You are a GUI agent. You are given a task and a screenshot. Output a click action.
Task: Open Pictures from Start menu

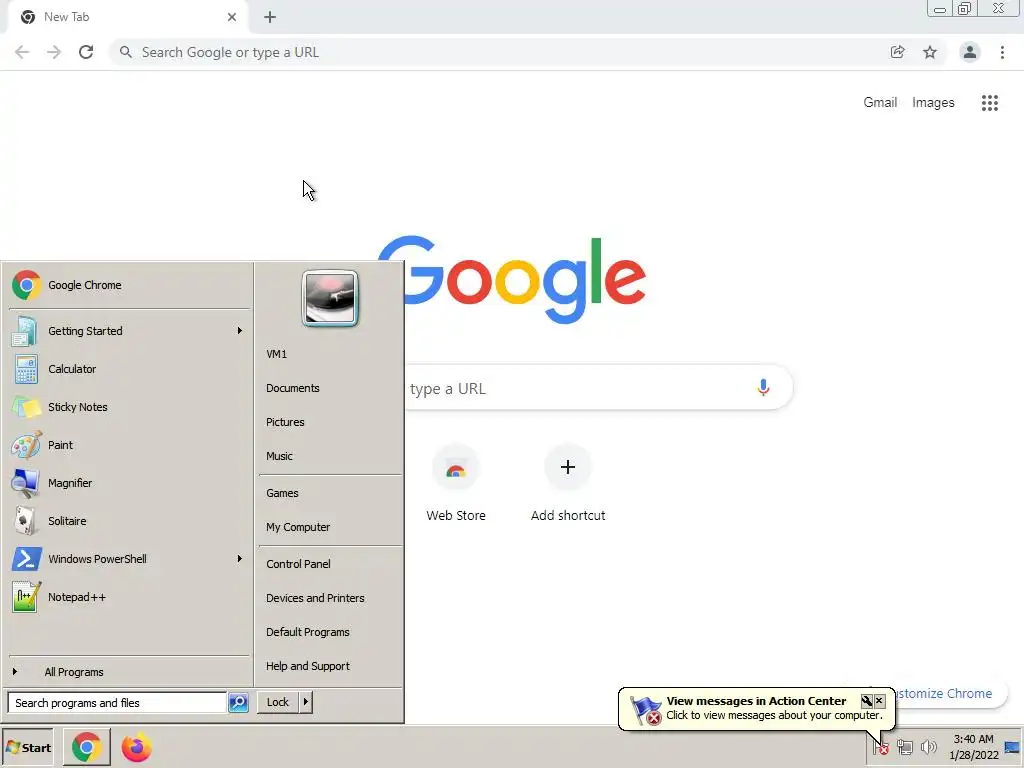[329, 422]
